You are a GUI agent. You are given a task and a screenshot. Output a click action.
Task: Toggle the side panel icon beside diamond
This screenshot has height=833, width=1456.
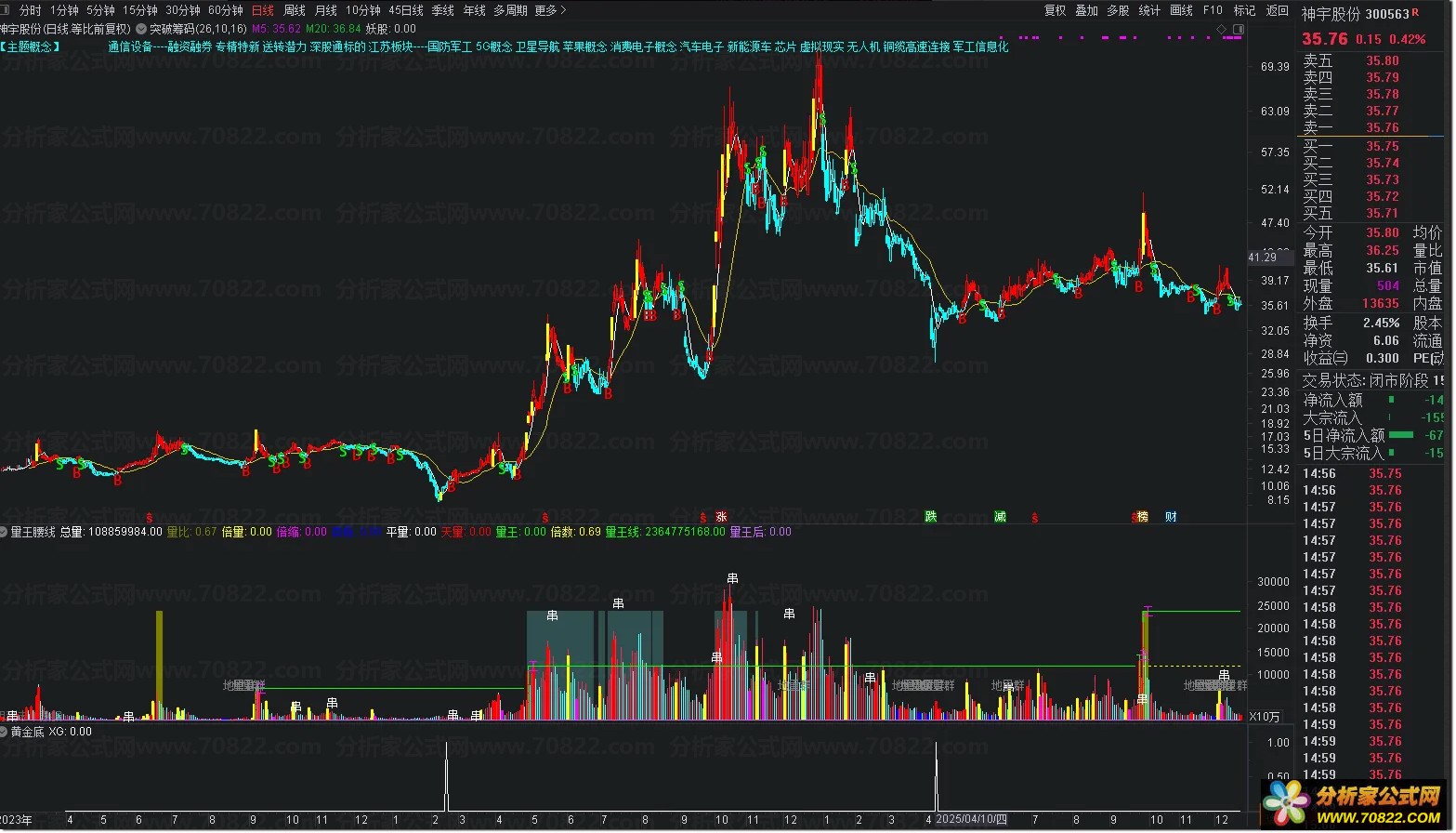tap(1237, 30)
